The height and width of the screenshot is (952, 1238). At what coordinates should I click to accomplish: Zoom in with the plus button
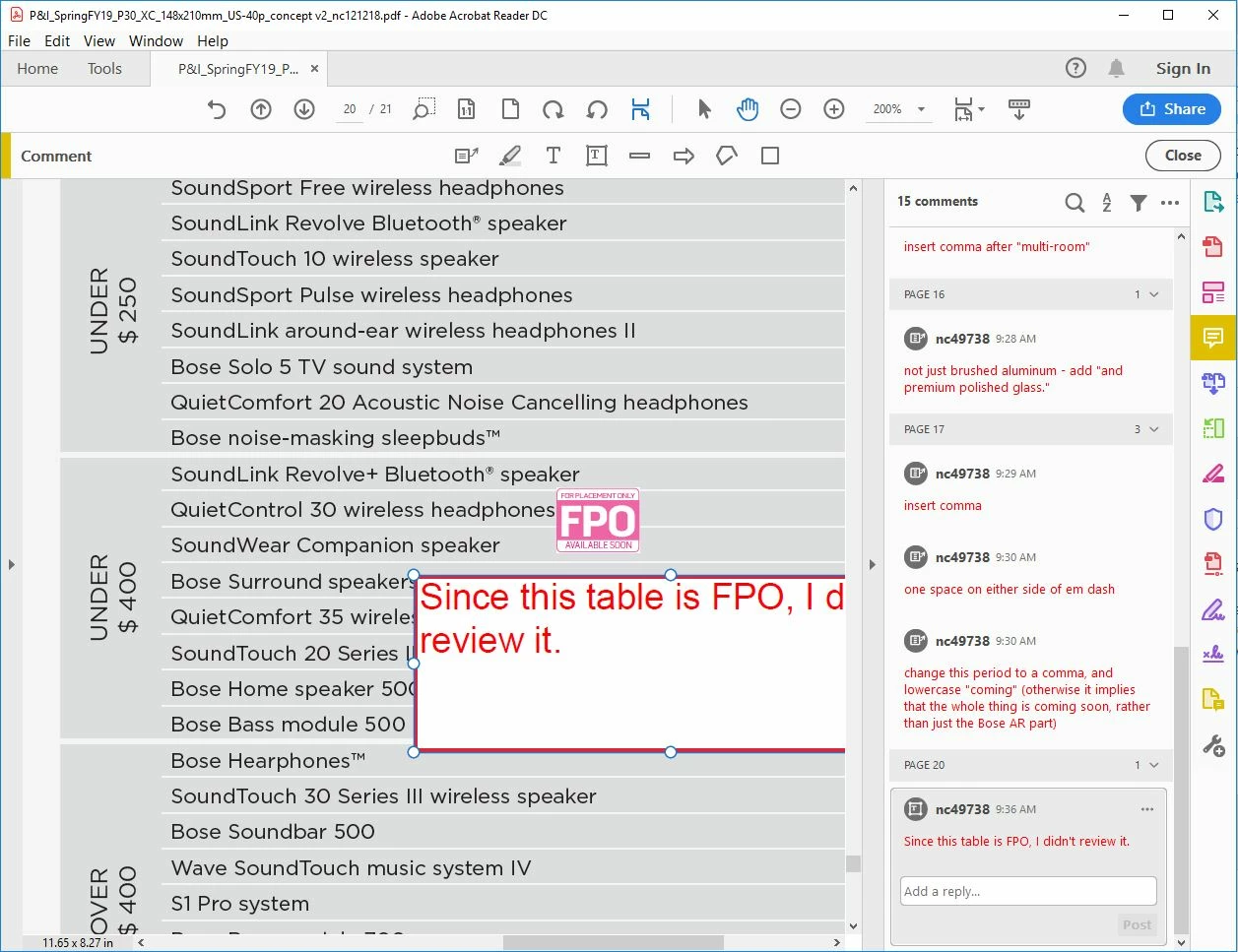click(834, 109)
